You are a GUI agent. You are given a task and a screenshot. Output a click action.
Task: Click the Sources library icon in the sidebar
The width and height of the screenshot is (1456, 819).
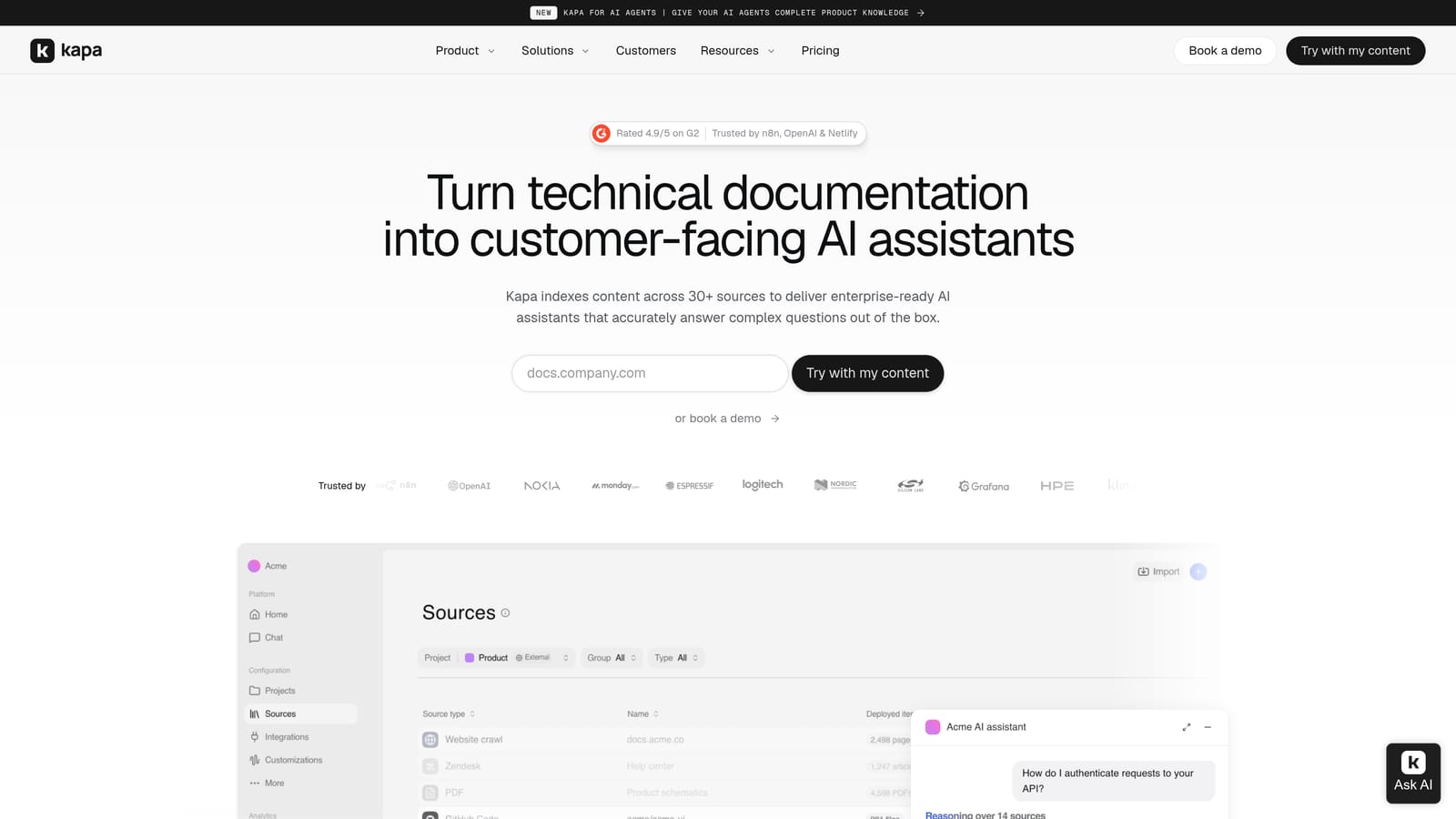(x=255, y=714)
